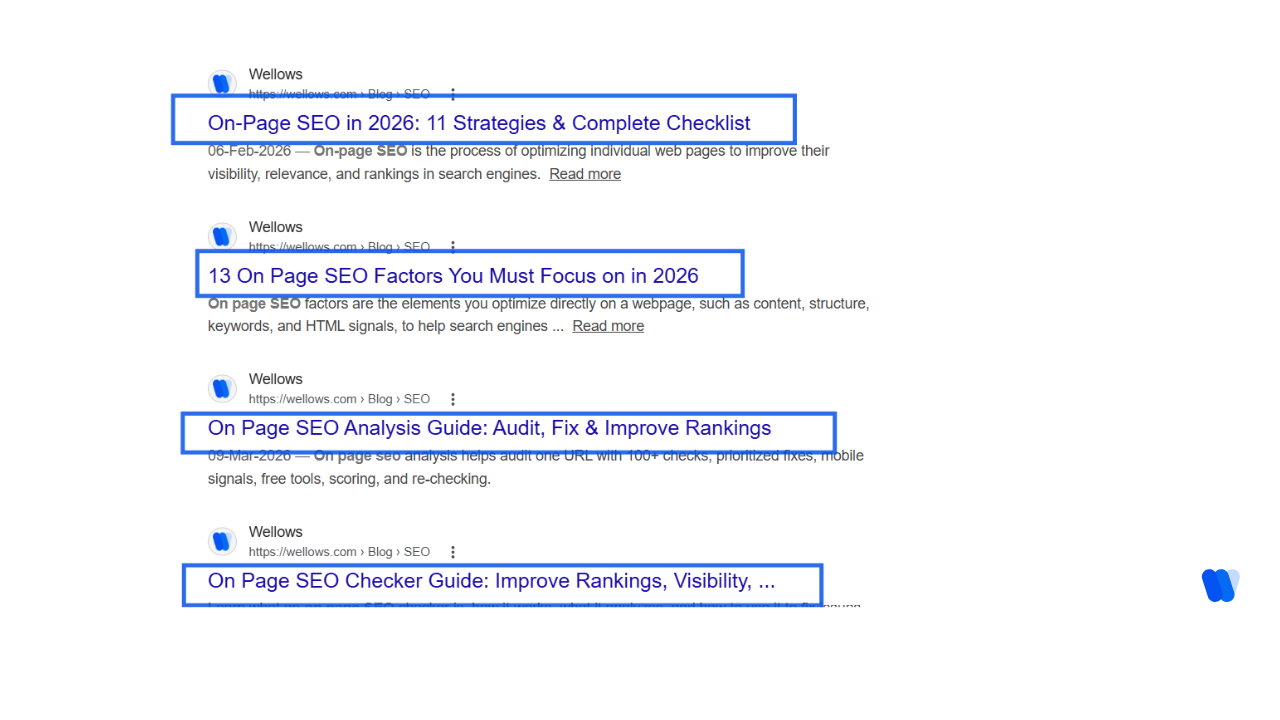Click the Wellows site name on the fourth result
The height and width of the screenshot is (720, 1280).
coord(275,531)
